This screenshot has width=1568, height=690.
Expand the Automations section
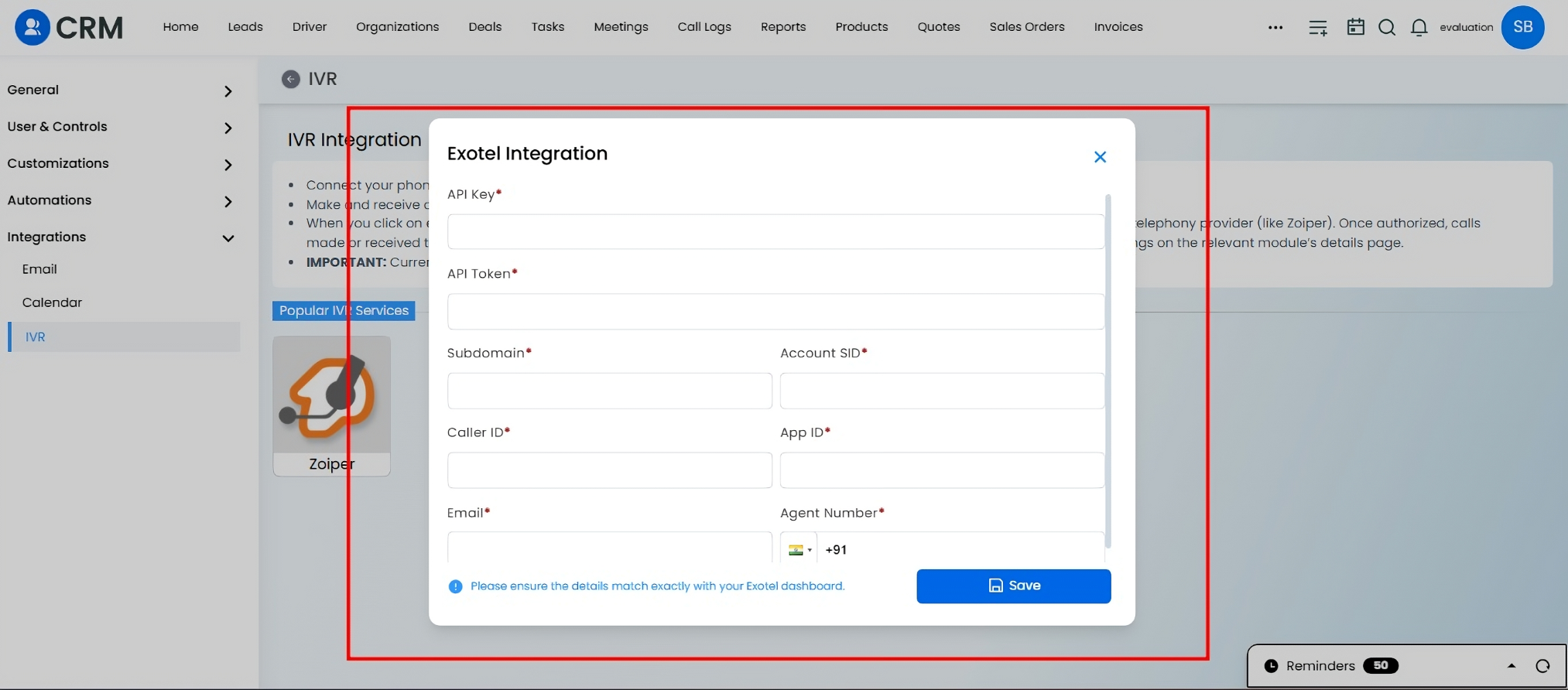[120, 200]
